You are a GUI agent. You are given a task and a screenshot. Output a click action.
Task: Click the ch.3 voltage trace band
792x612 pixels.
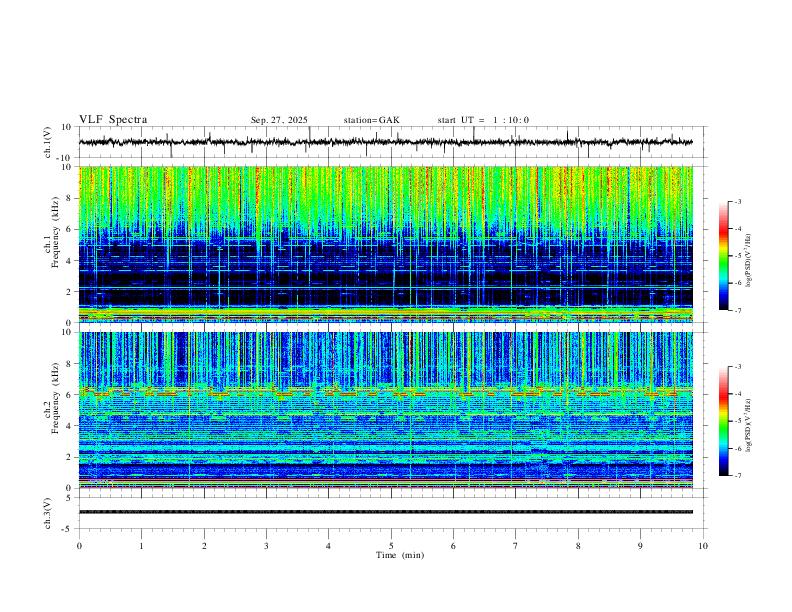(385, 512)
